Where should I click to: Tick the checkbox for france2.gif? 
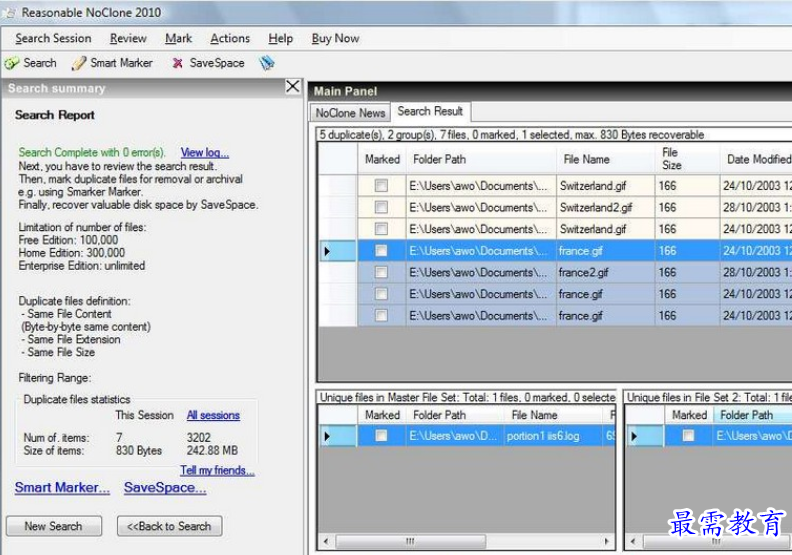381,272
